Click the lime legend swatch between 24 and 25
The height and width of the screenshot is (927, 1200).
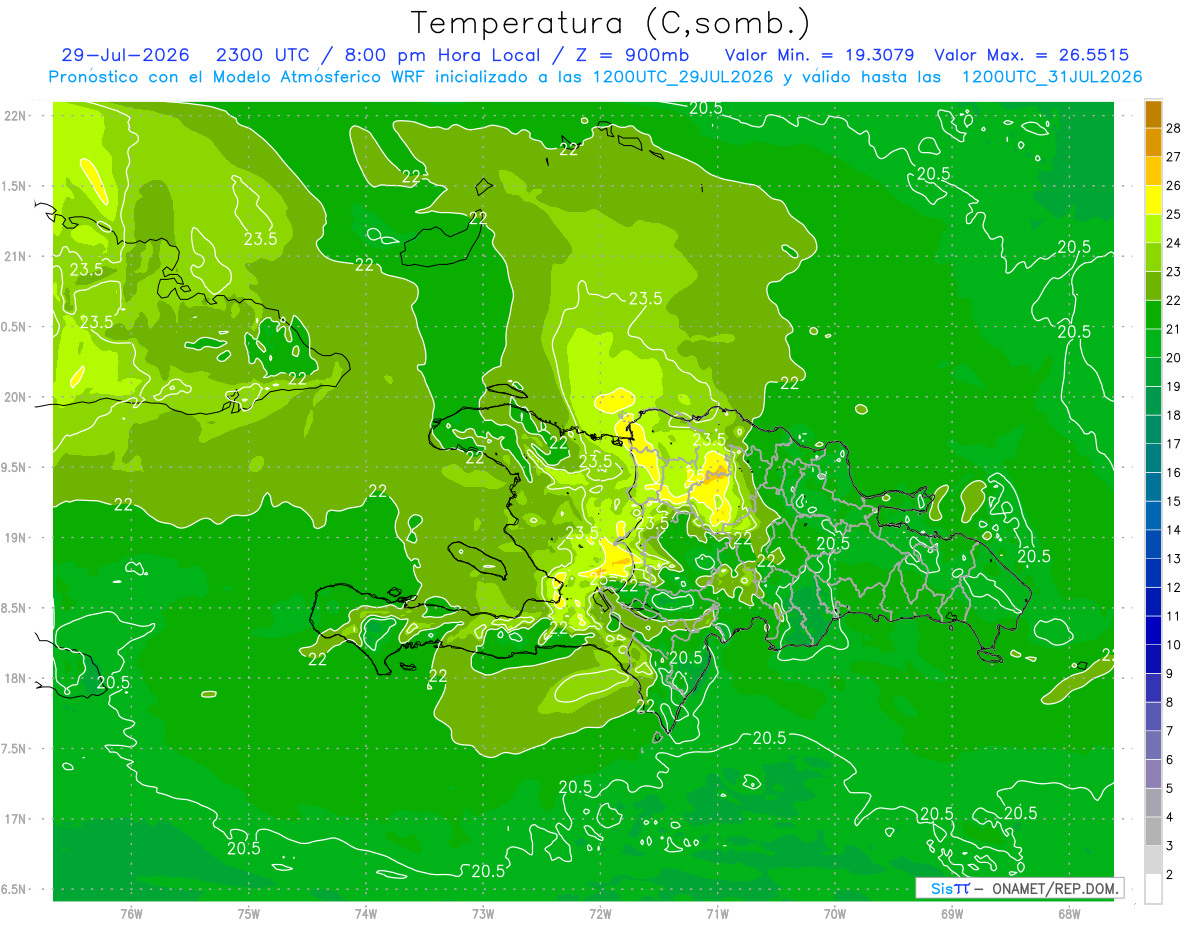tap(1153, 229)
